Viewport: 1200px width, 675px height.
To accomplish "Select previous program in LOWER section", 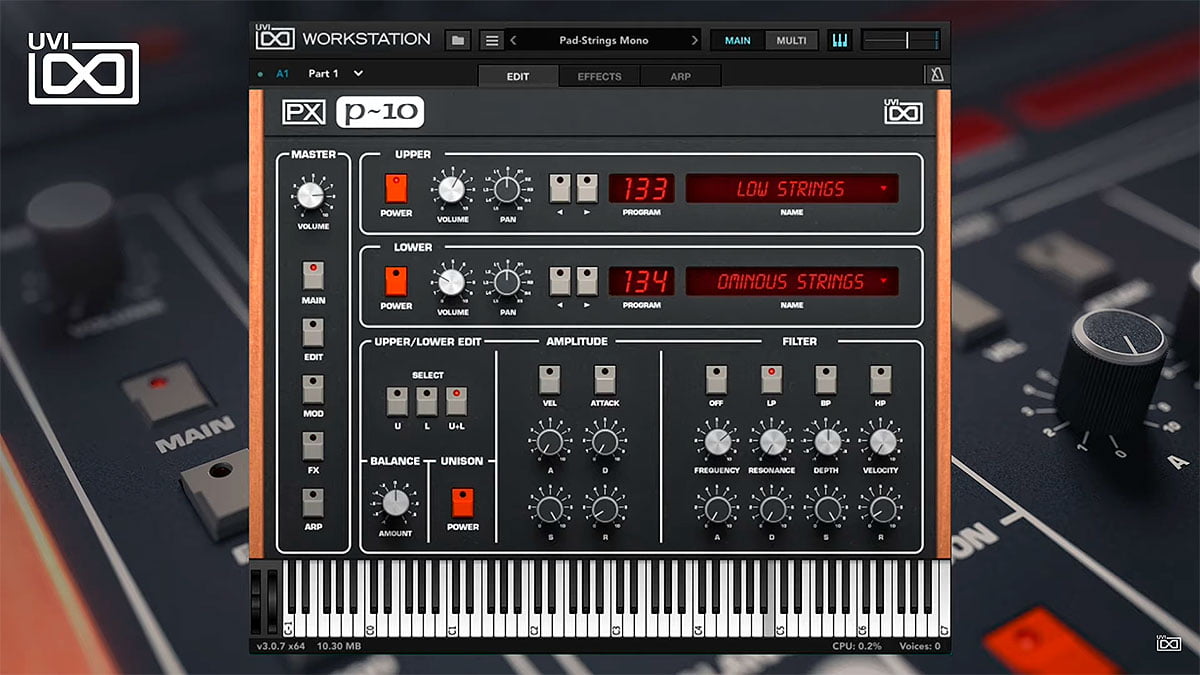I will [559, 281].
